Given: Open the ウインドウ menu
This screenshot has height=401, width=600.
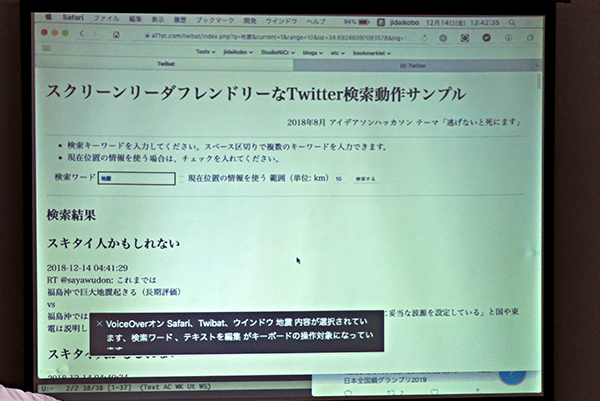Looking at the screenshot, I should click(x=281, y=21).
